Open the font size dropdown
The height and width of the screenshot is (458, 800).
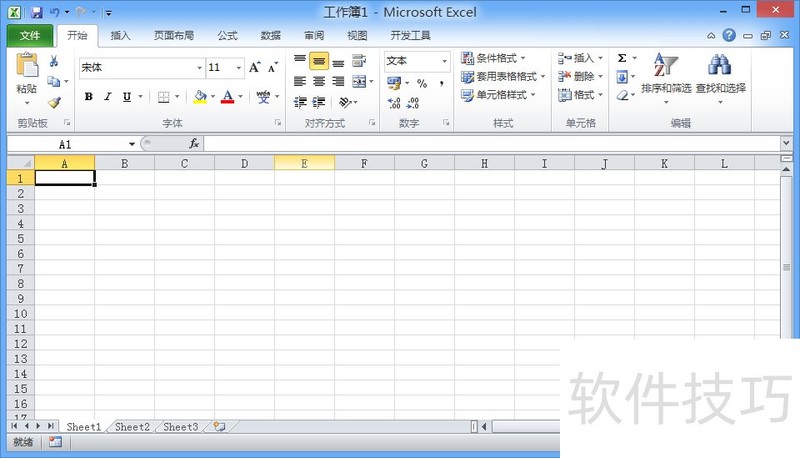point(238,68)
